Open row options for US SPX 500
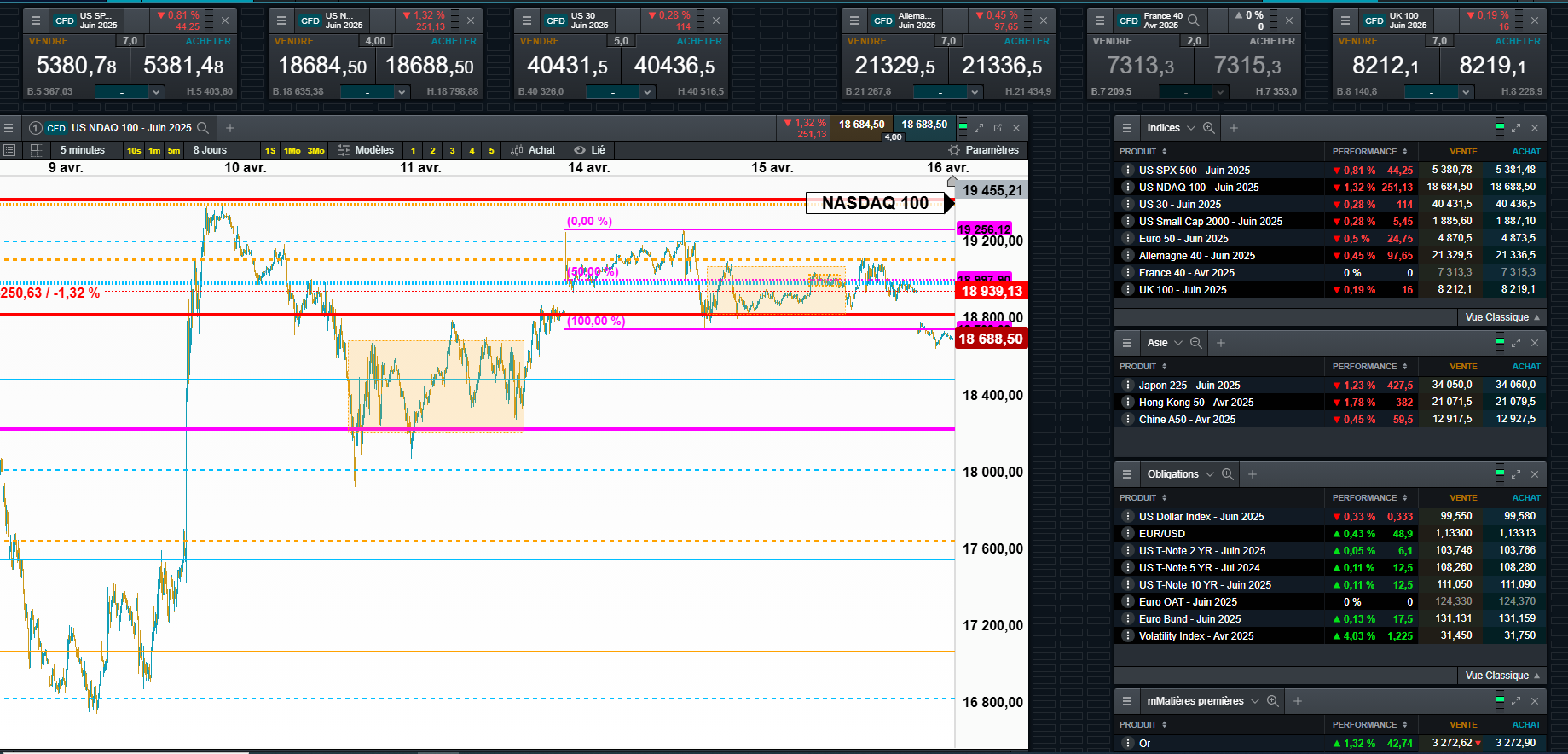 [1128, 171]
